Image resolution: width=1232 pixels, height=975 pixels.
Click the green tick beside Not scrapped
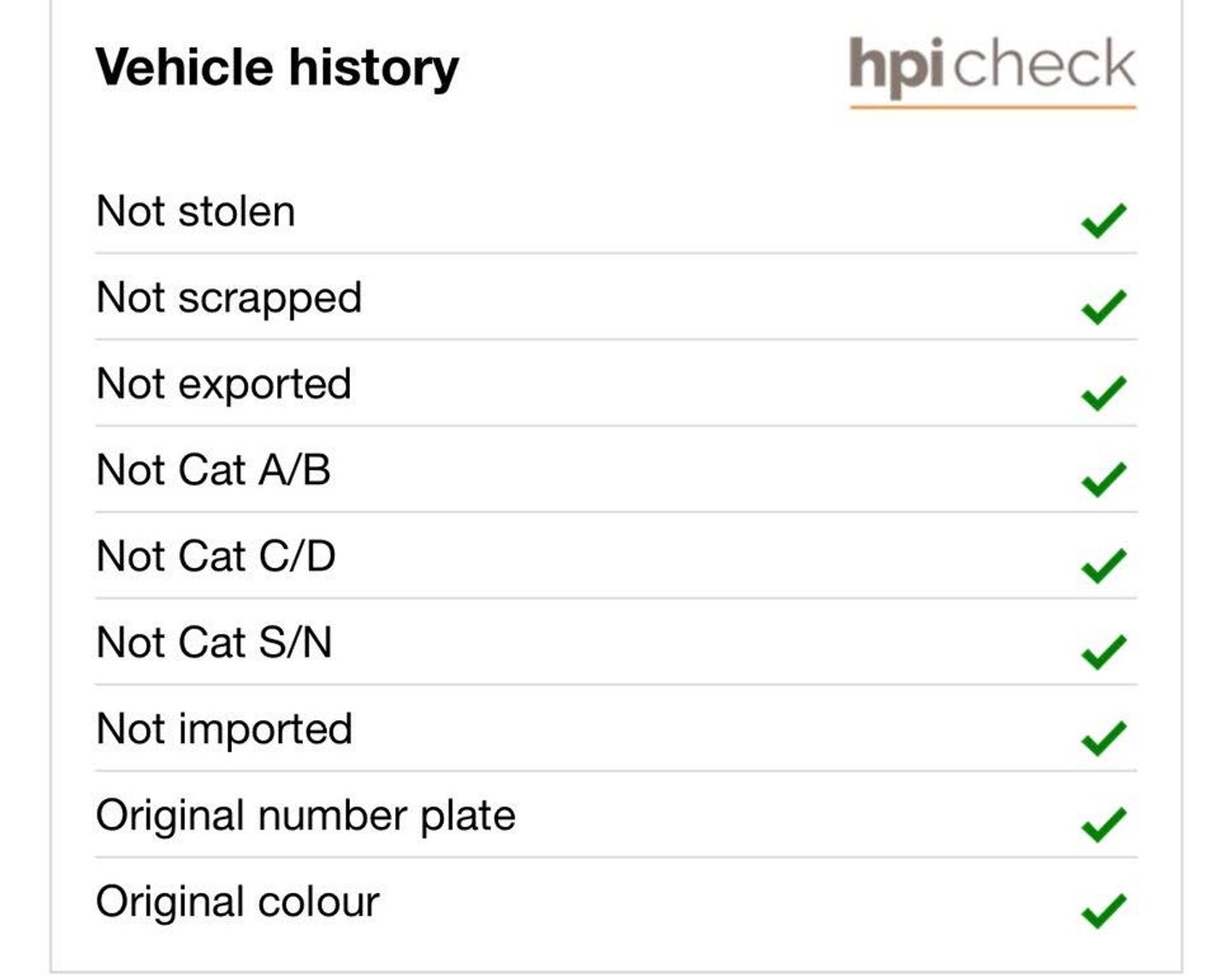(x=1104, y=307)
